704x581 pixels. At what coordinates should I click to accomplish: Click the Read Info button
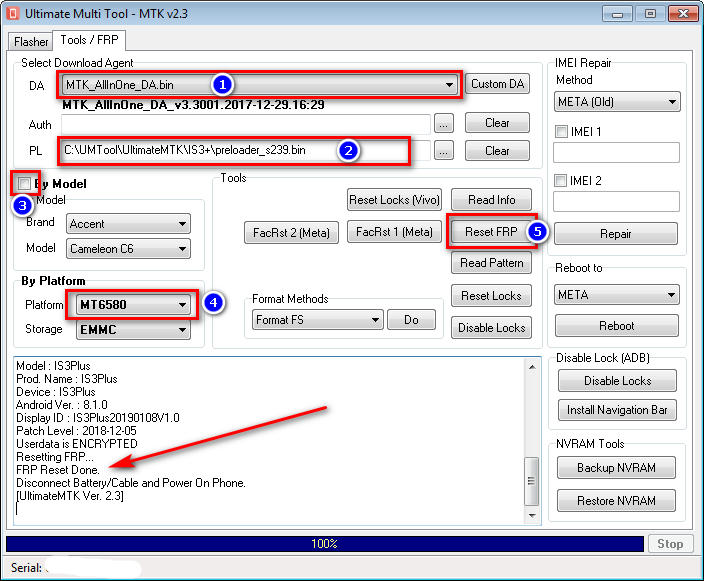pyautogui.click(x=491, y=200)
